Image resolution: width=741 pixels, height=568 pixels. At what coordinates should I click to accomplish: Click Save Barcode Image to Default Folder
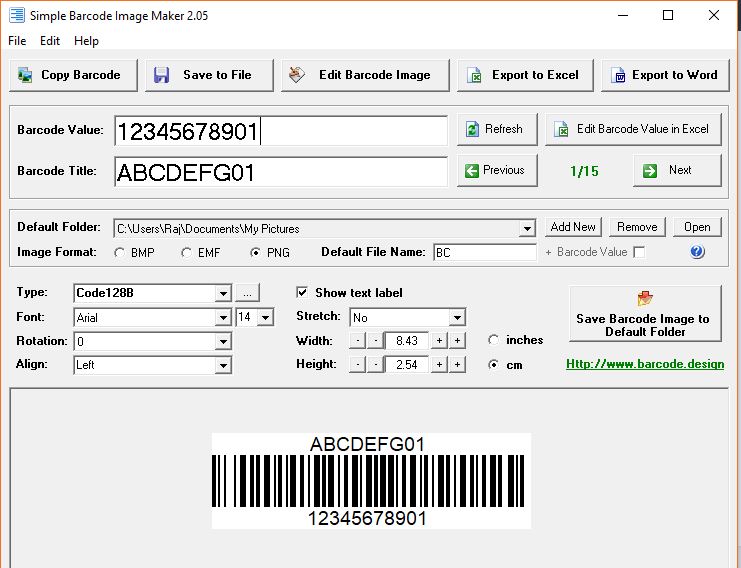point(645,313)
